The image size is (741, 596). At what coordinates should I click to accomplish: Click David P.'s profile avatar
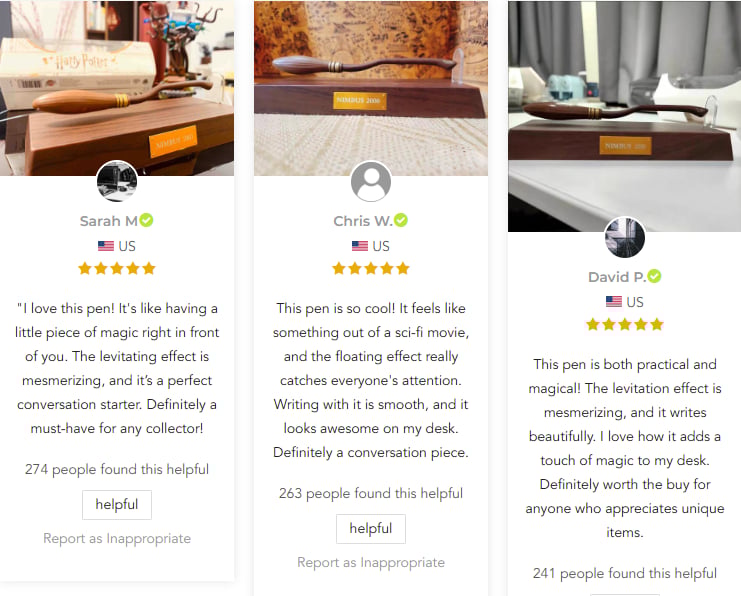pyautogui.click(x=625, y=237)
